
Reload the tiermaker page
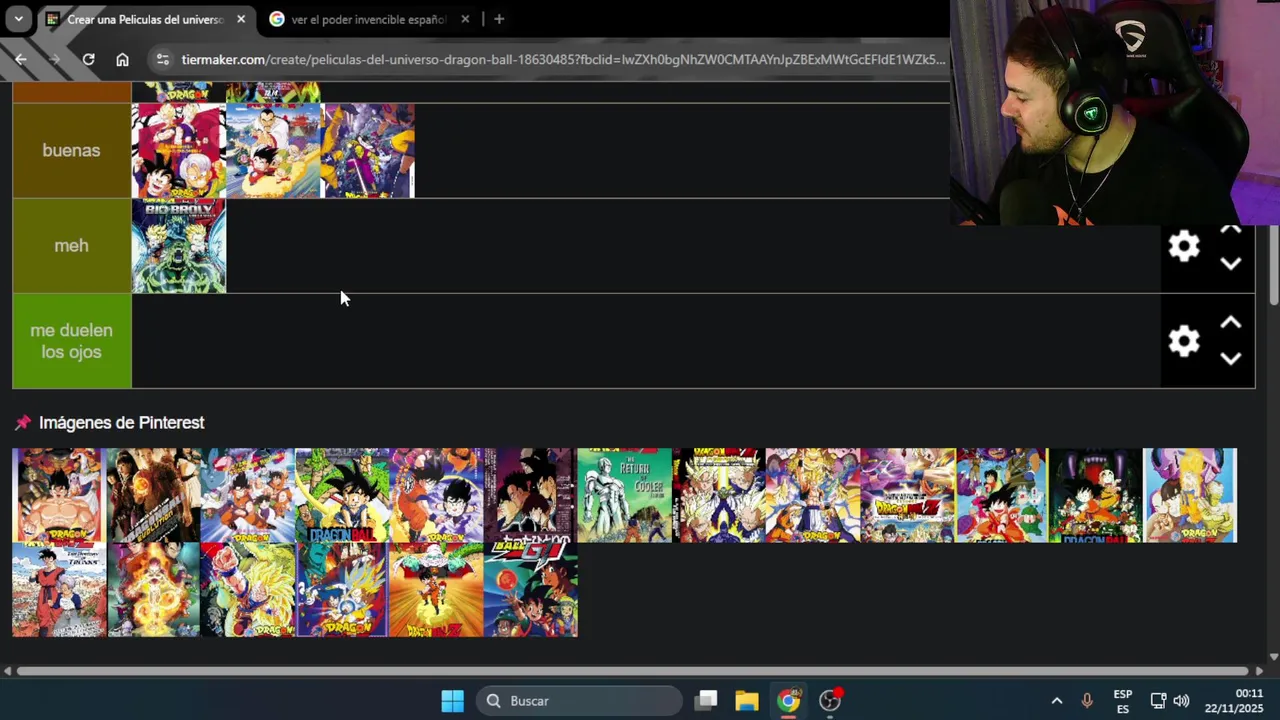pos(88,59)
